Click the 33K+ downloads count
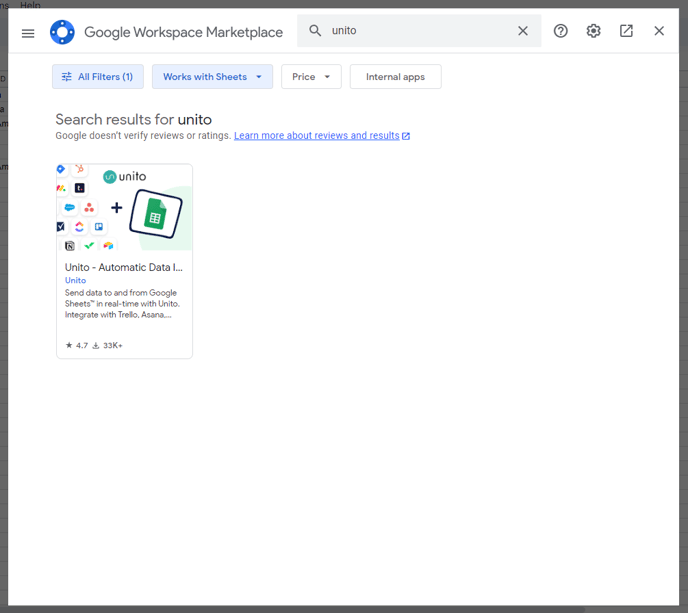Image resolution: width=688 pixels, height=613 pixels. pyautogui.click(x=108, y=345)
